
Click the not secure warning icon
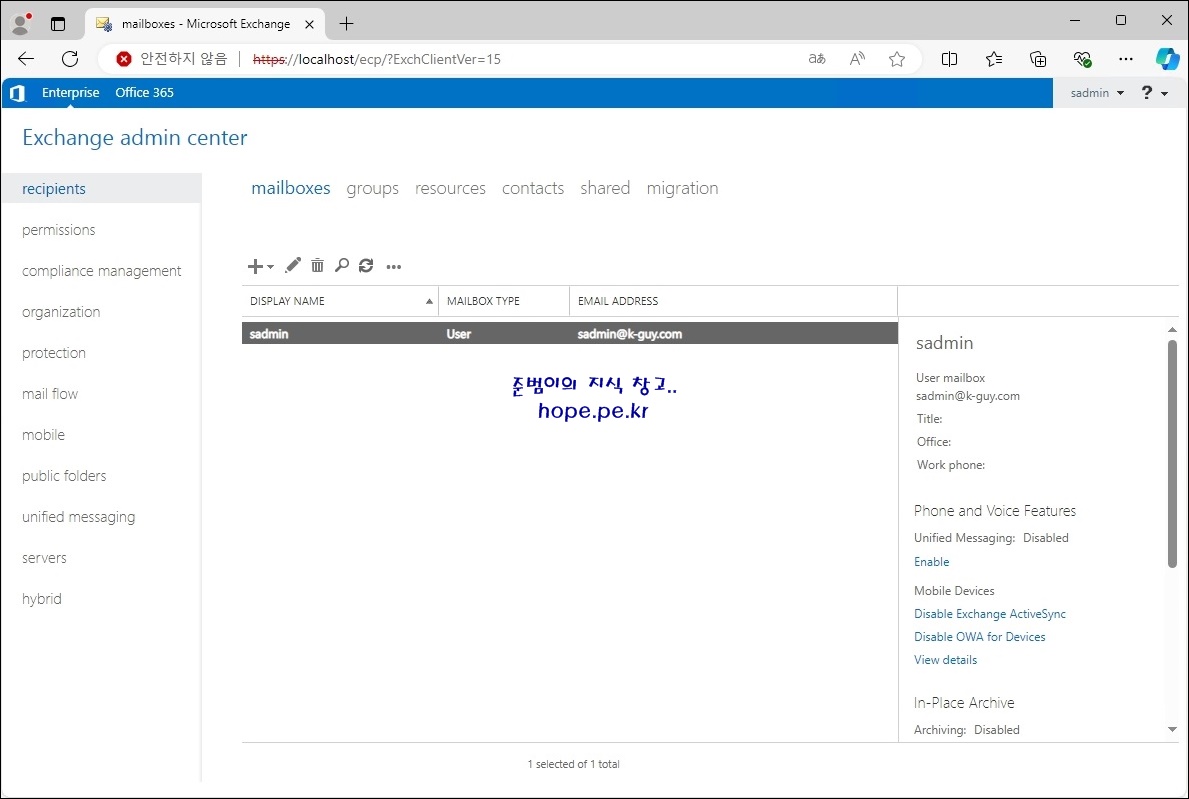pyautogui.click(x=124, y=59)
